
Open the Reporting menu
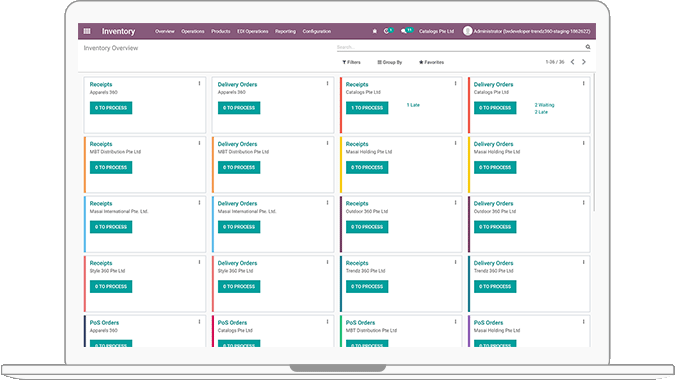285,31
